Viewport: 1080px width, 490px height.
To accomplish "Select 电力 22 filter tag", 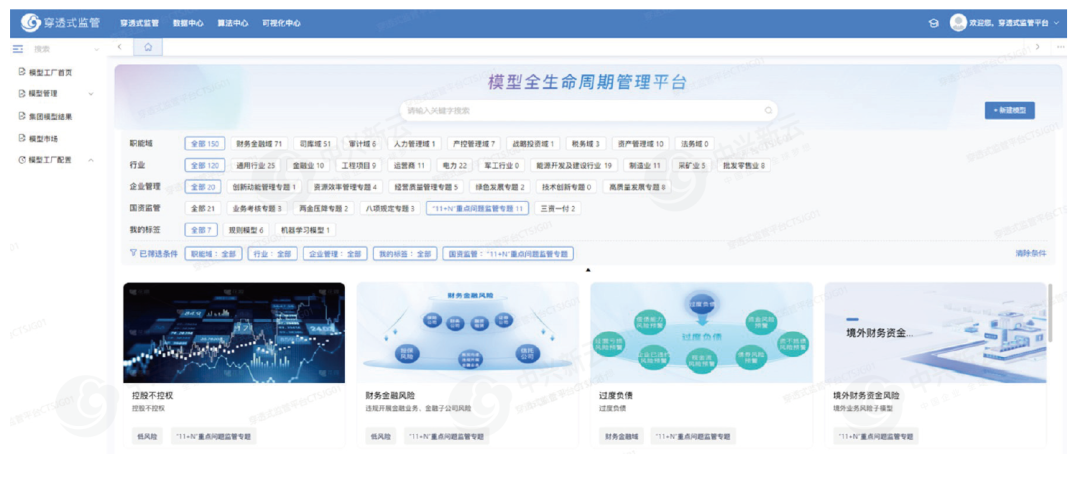I will [x=455, y=165].
